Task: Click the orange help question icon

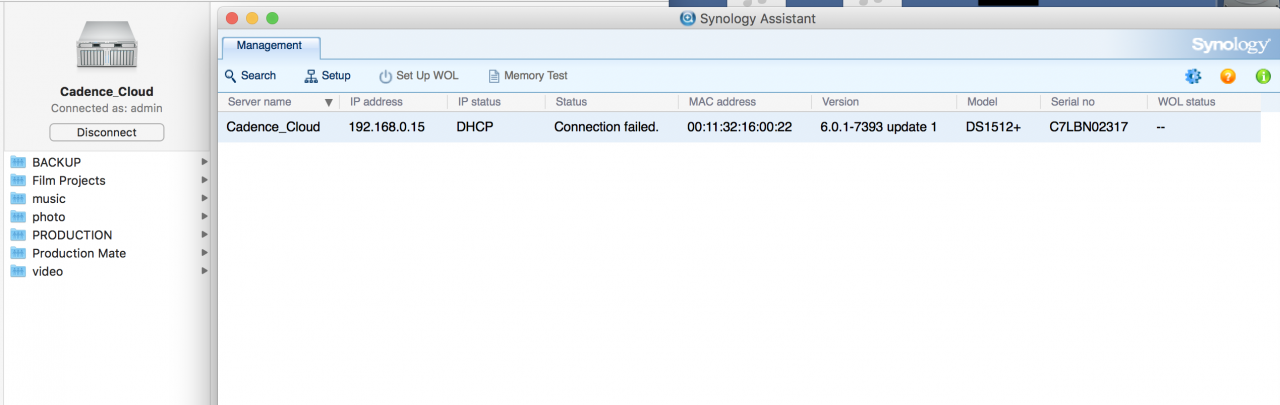Action: click(1228, 76)
